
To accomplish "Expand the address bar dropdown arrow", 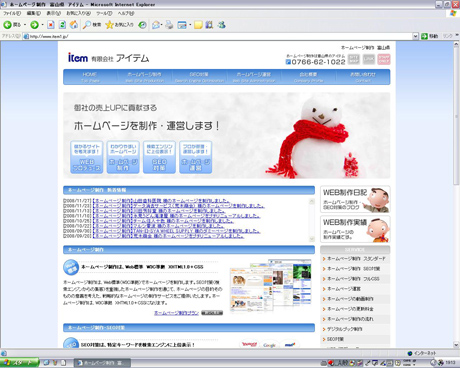I will tap(415, 36).
